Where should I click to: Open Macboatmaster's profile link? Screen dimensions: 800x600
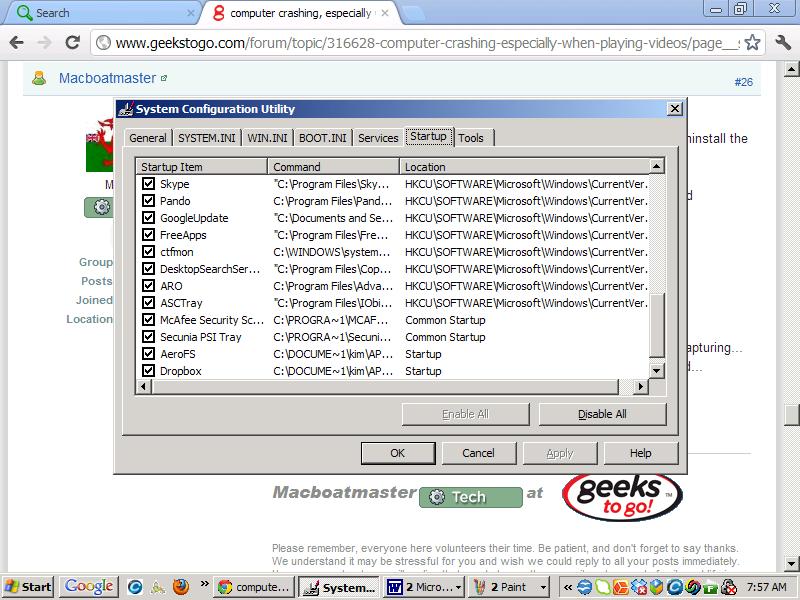coord(108,78)
